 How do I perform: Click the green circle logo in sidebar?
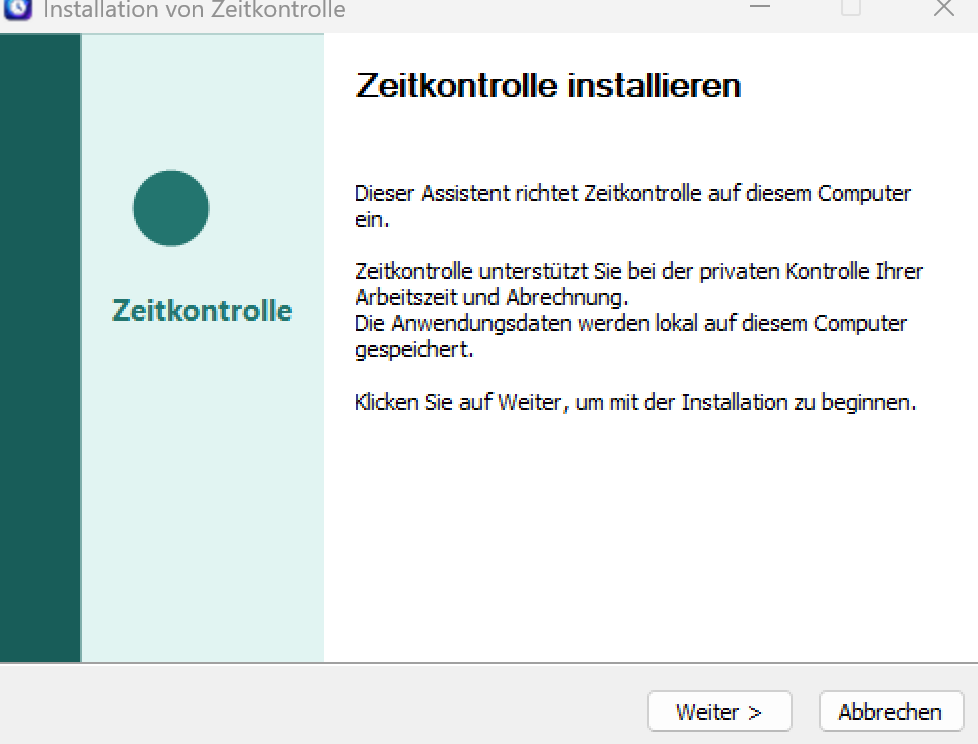tap(171, 208)
